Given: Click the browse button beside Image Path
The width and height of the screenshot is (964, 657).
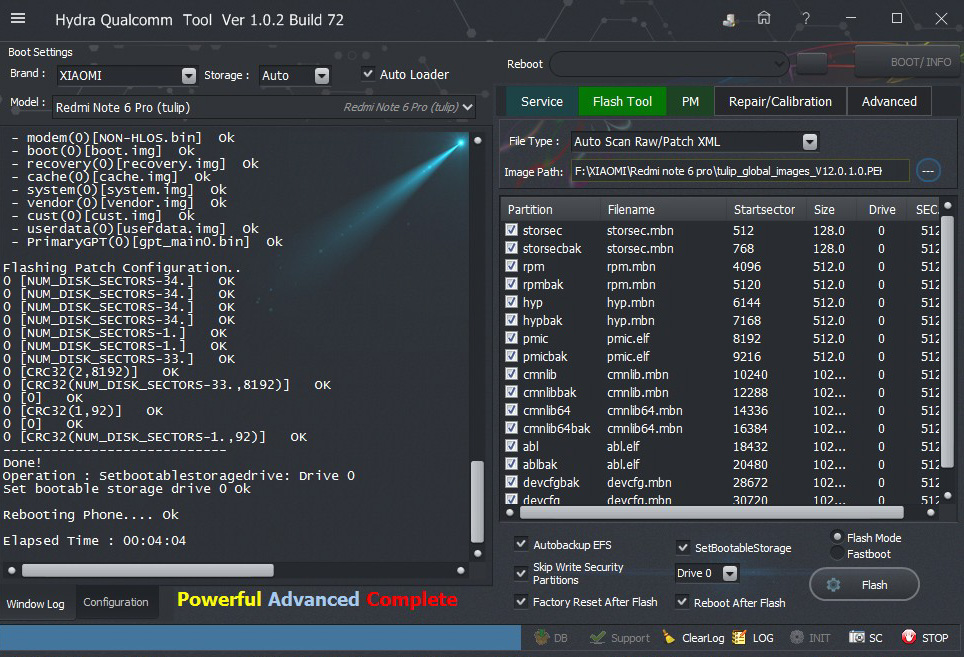Looking at the screenshot, I should pyautogui.click(x=927, y=171).
